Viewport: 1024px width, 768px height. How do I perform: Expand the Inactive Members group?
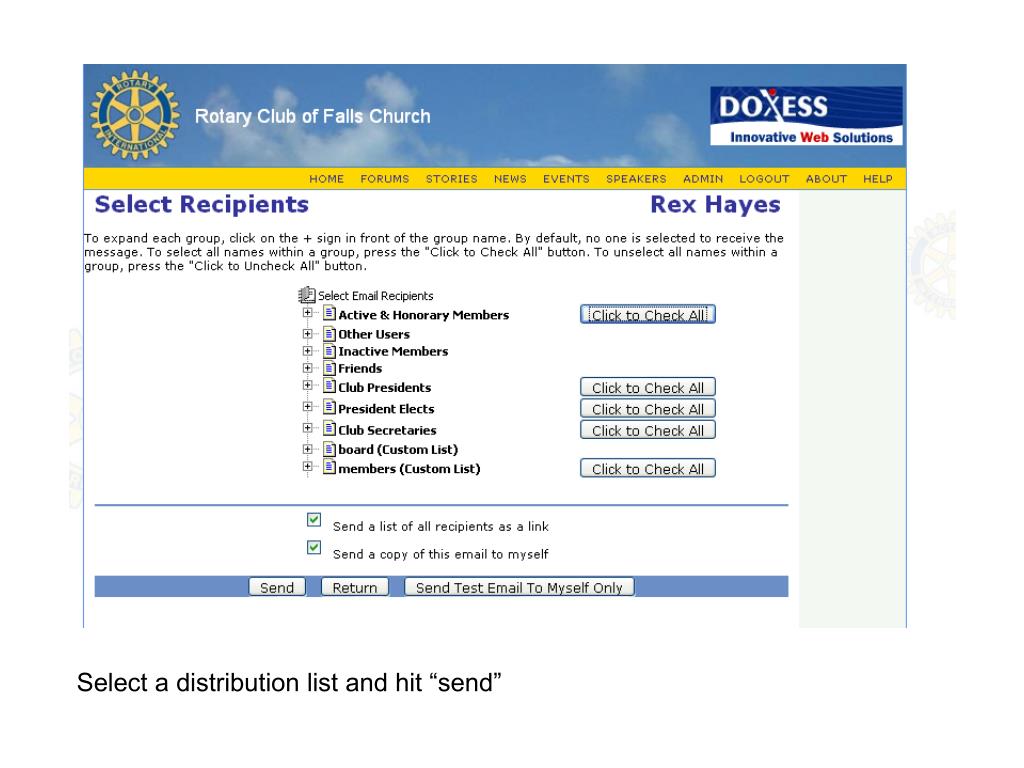tap(308, 351)
